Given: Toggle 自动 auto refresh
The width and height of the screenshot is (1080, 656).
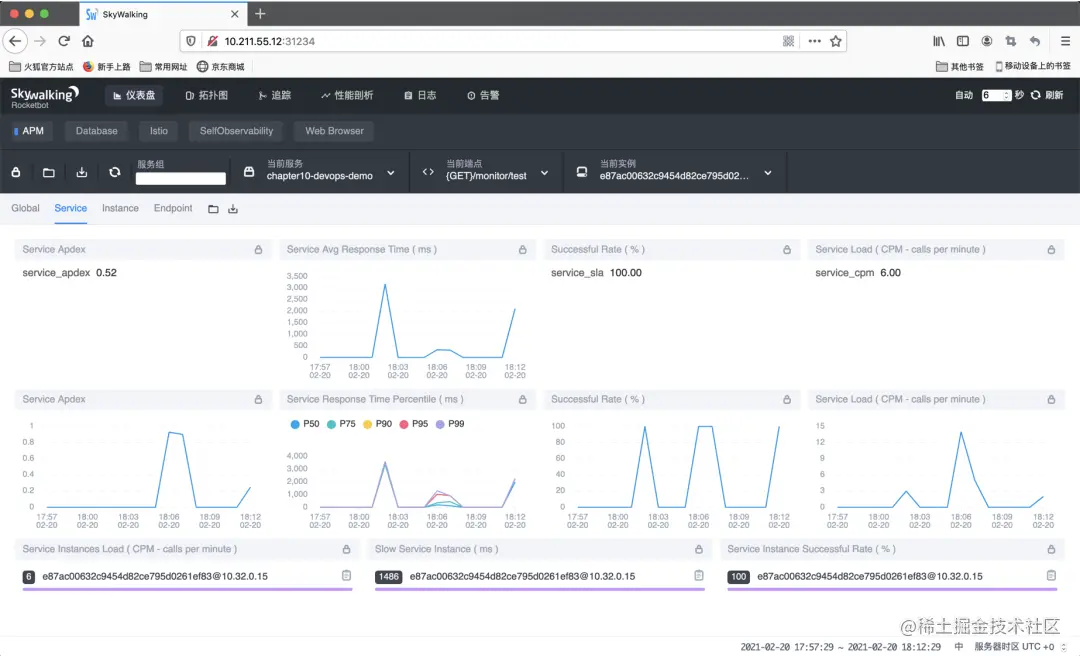Looking at the screenshot, I should (x=964, y=95).
